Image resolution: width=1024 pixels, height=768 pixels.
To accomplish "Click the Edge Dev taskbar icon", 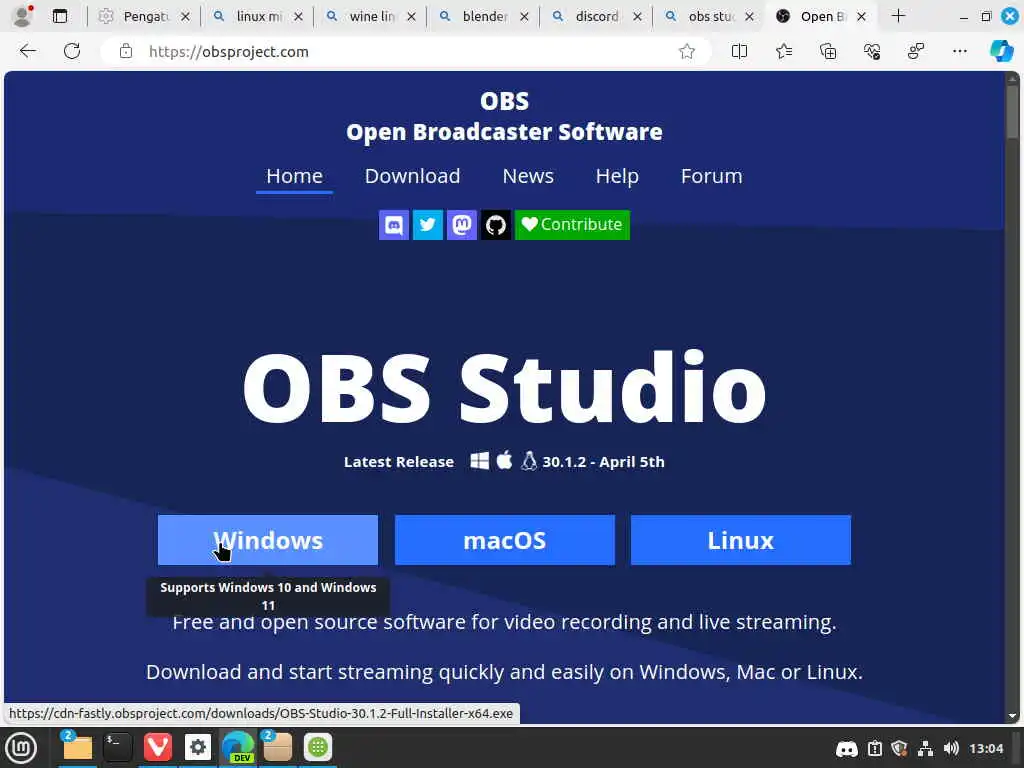I will coord(238,747).
